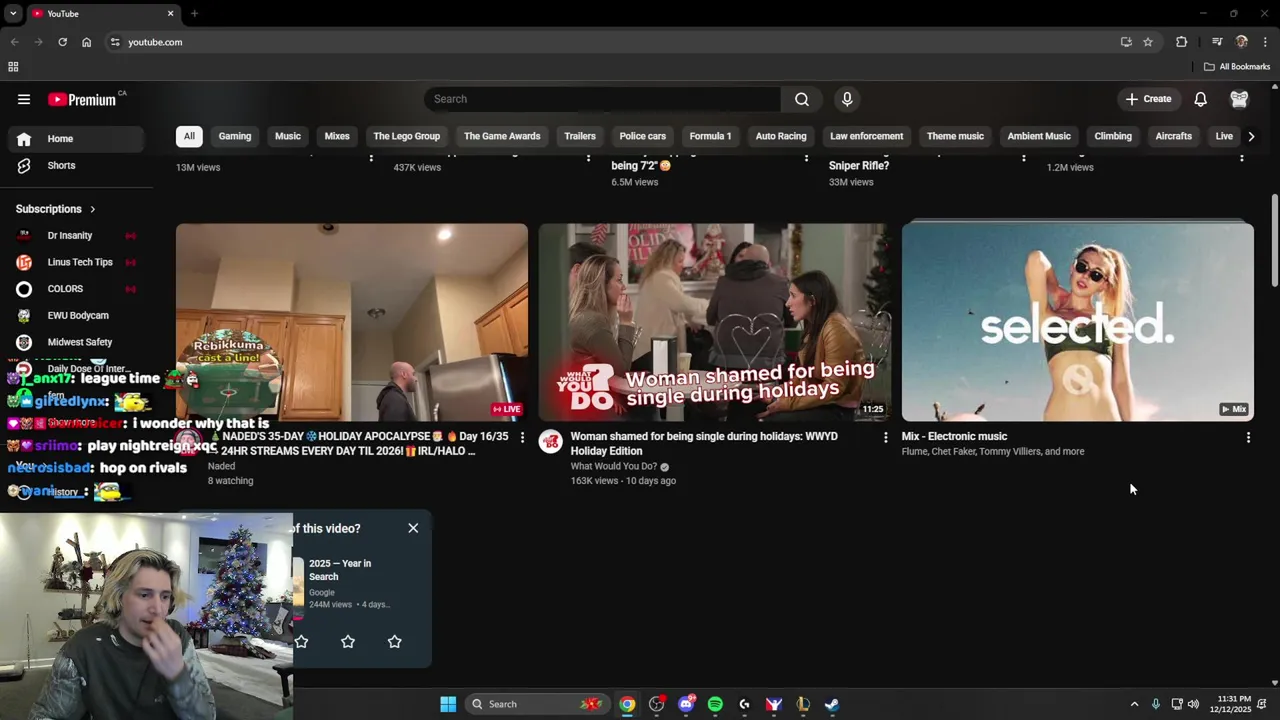Viewport: 1280px width, 720px height.
Task: Click the search magnifier button
Action: (x=801, y=99)
